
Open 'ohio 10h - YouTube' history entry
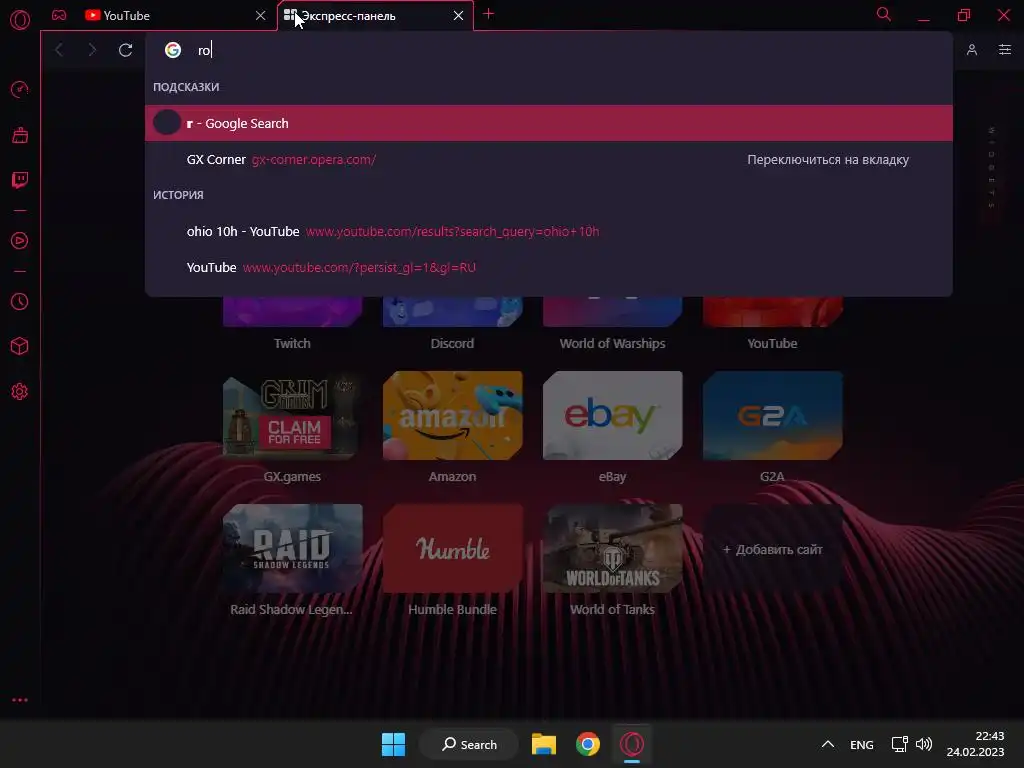[549, 231]
